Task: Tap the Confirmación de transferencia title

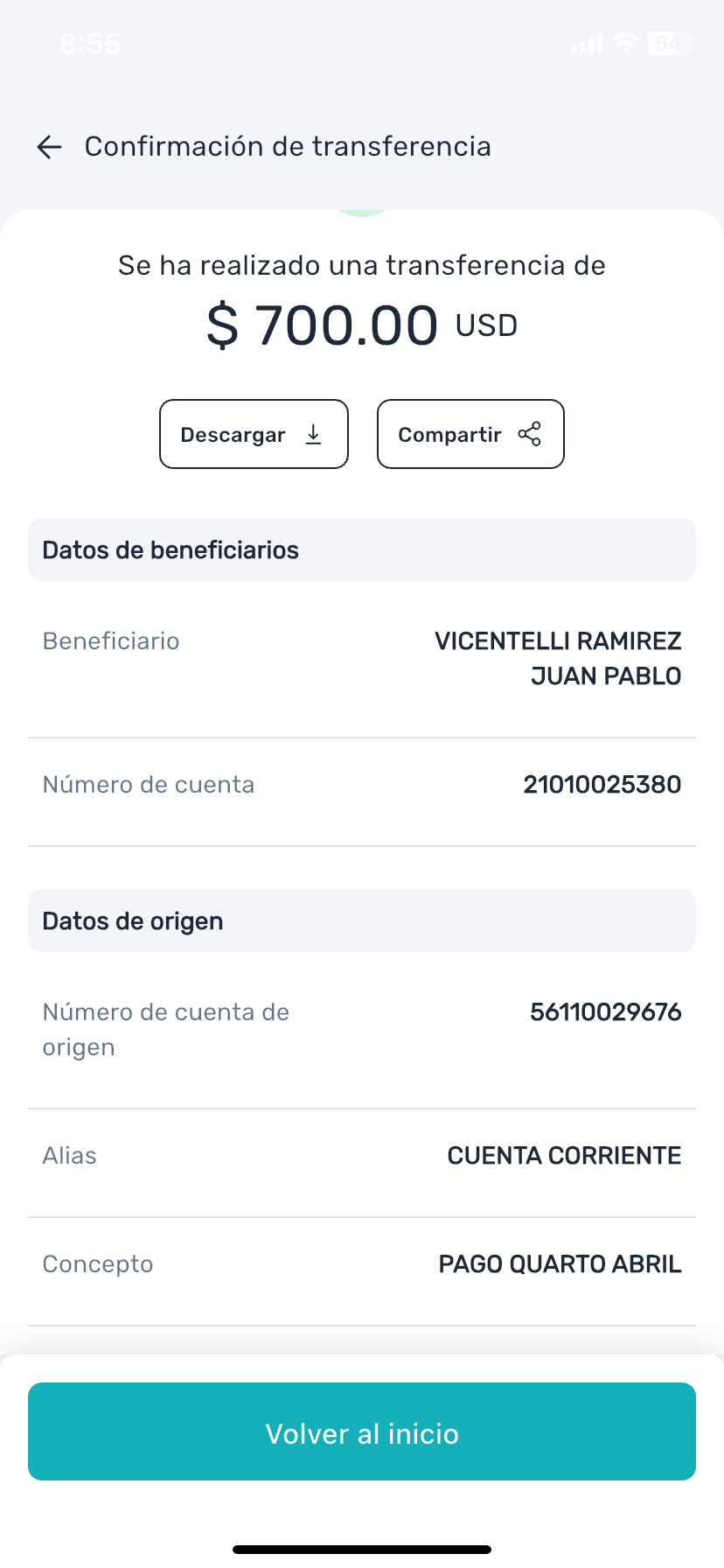Action: click(288, 146)
